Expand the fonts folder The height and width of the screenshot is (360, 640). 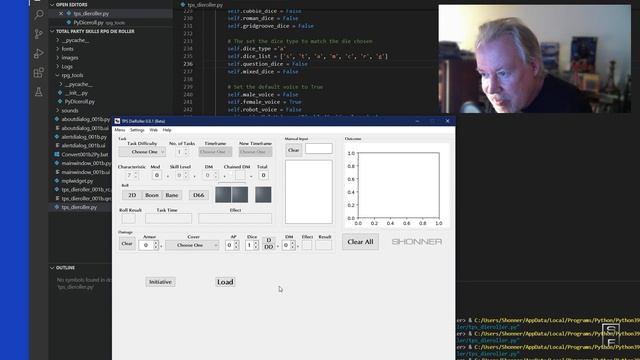(x=58, y=49)
